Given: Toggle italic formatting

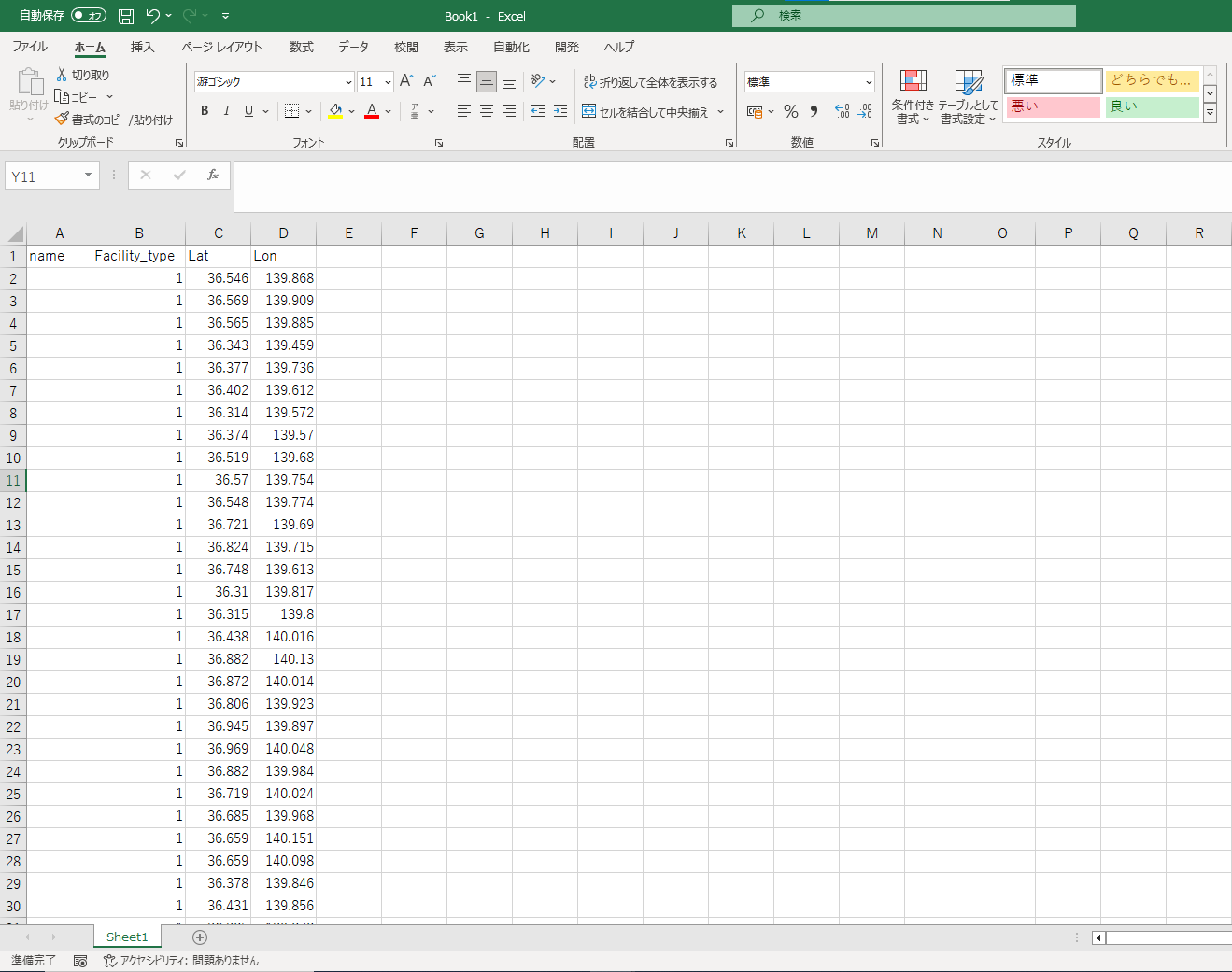Looking at the screenshot, I should tap(226, 111).
